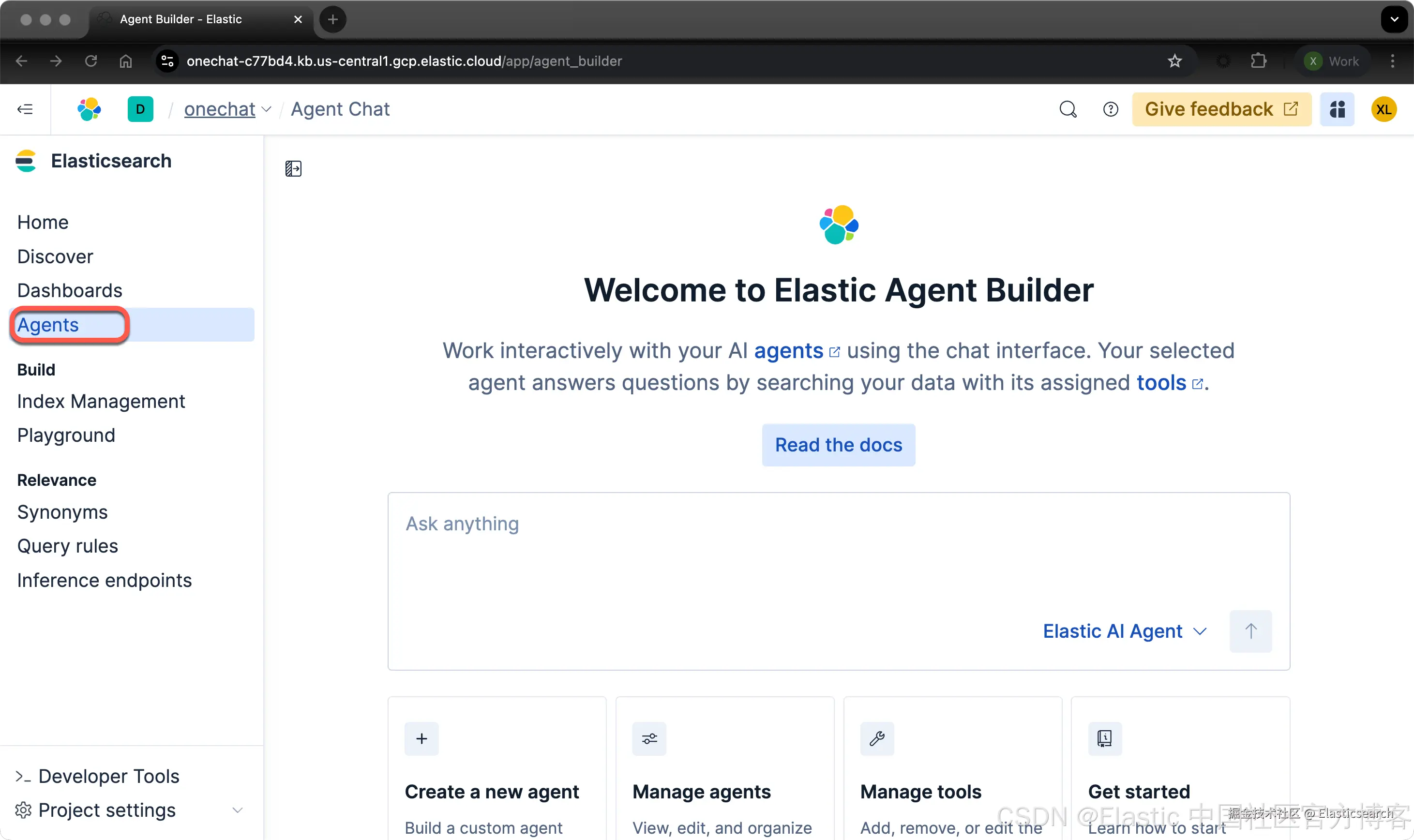Click the Elastic logo in header
This screenshot has width=1414, height=840.
pyautogui.click(x=89, y=109)
